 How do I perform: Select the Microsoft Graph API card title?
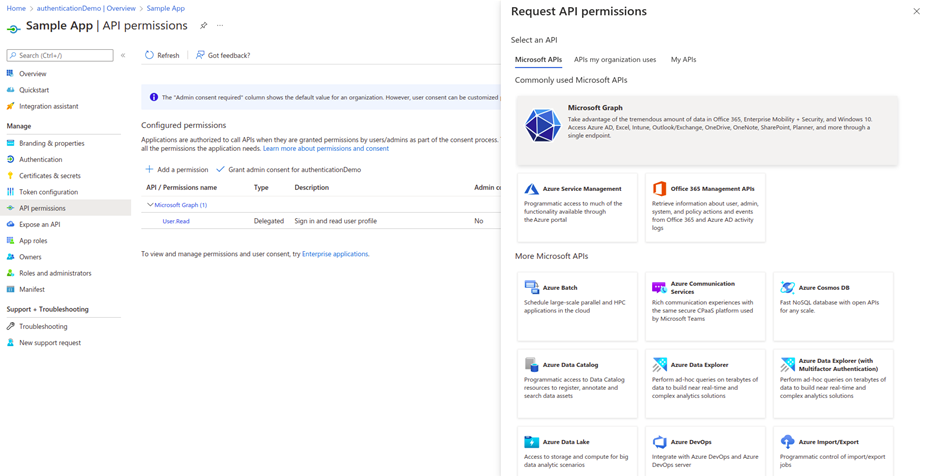(x=595, y=107)
